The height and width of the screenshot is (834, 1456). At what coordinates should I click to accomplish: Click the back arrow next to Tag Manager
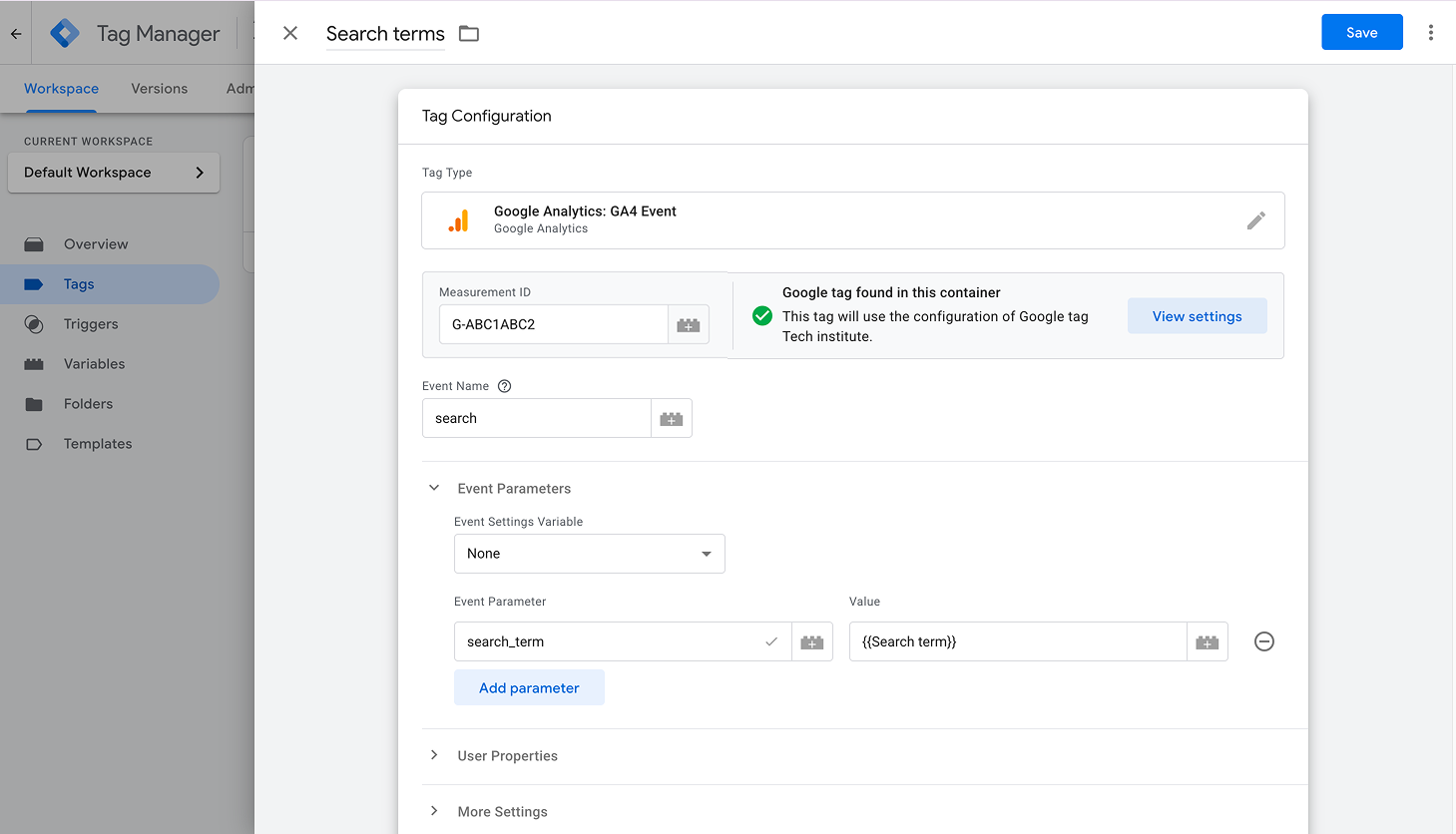point(16,33)
